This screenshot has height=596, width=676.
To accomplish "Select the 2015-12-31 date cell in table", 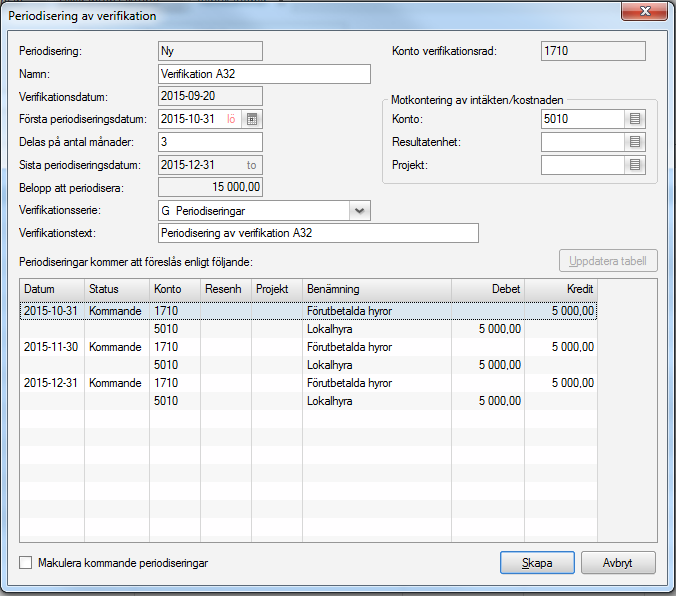I will [52, 383].
